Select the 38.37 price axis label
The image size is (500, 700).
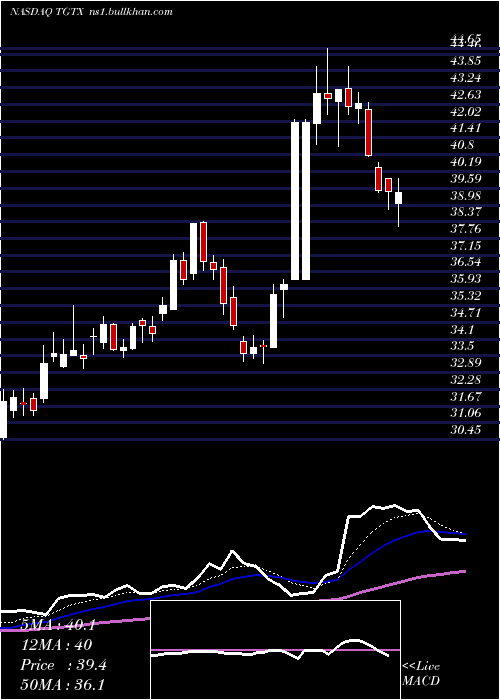pos(464,212)
